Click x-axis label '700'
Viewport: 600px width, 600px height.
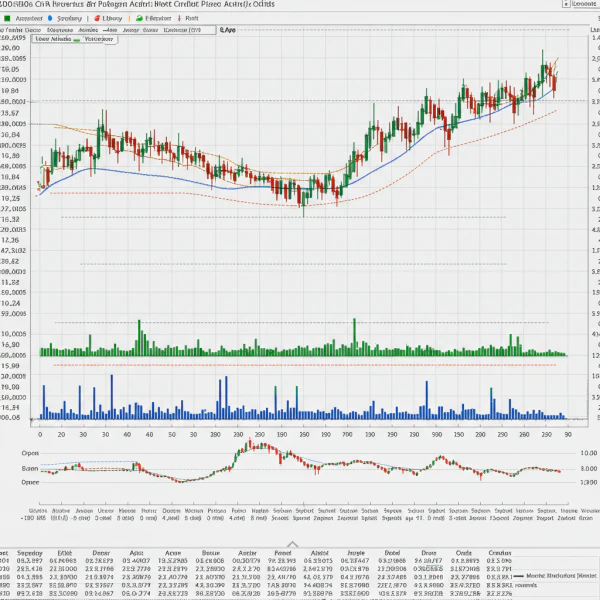click(x=347, y=434)
